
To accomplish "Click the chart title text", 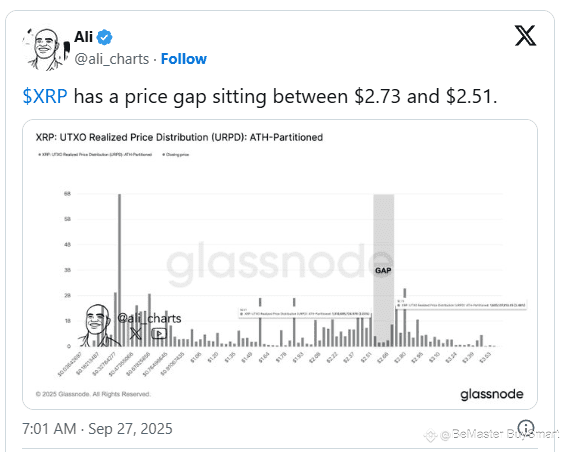I will coord(179,137).
